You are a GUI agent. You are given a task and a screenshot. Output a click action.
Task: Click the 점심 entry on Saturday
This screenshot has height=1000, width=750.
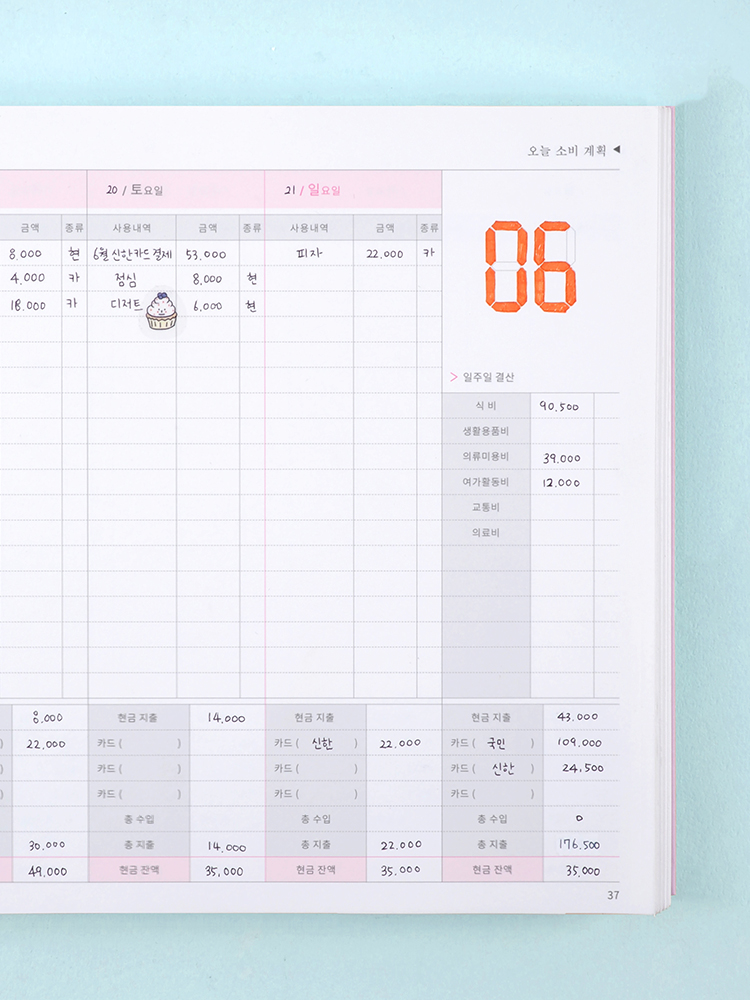[x=126, y=279]
